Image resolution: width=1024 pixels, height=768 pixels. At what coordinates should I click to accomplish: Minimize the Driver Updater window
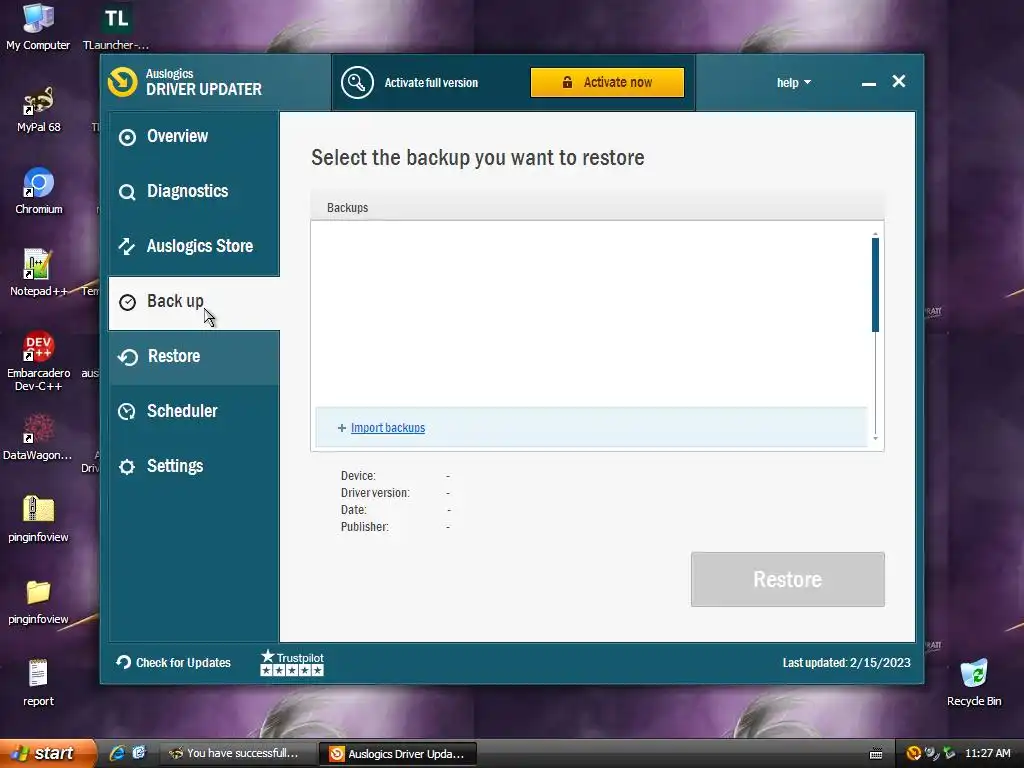click(869, 84)
